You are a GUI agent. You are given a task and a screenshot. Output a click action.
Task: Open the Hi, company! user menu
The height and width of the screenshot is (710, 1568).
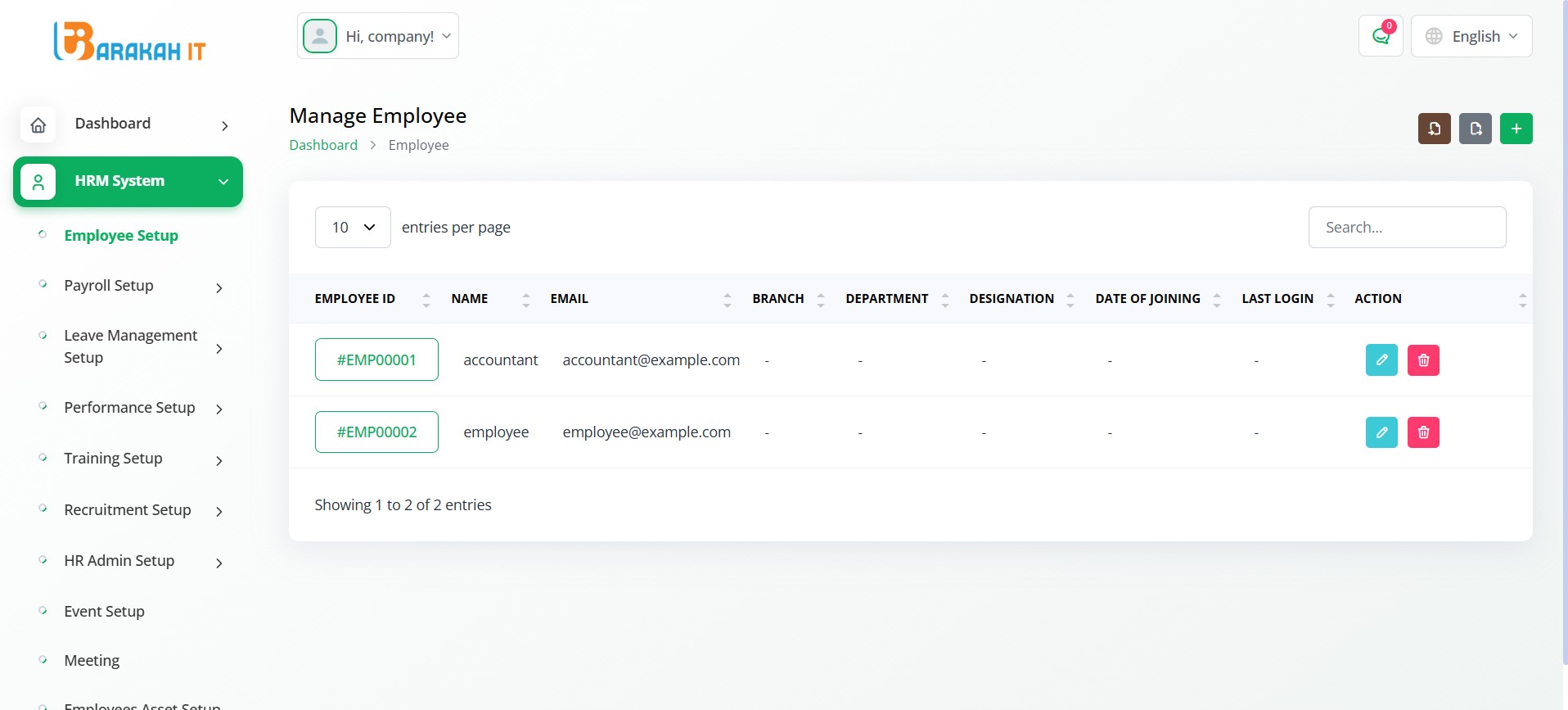tap(378, 36)
